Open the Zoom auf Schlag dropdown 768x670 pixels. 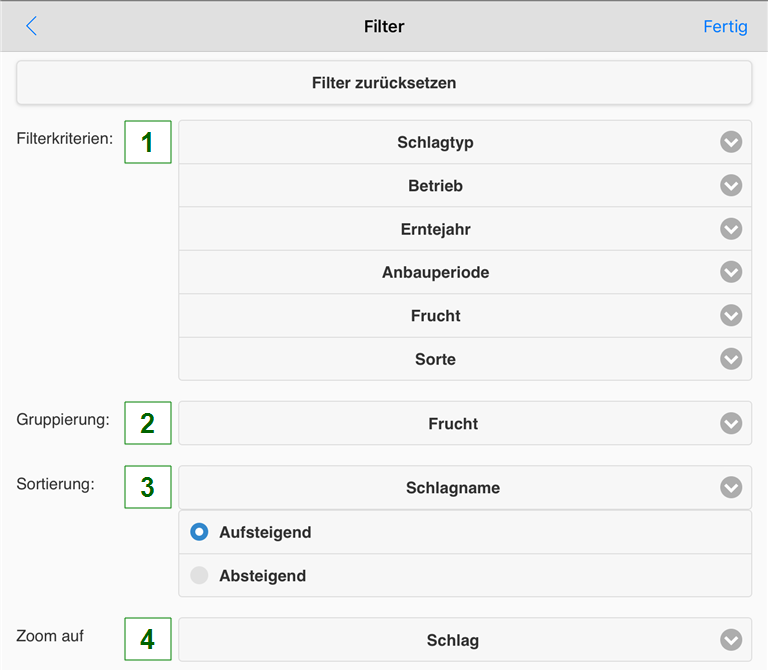pos(453,640)
